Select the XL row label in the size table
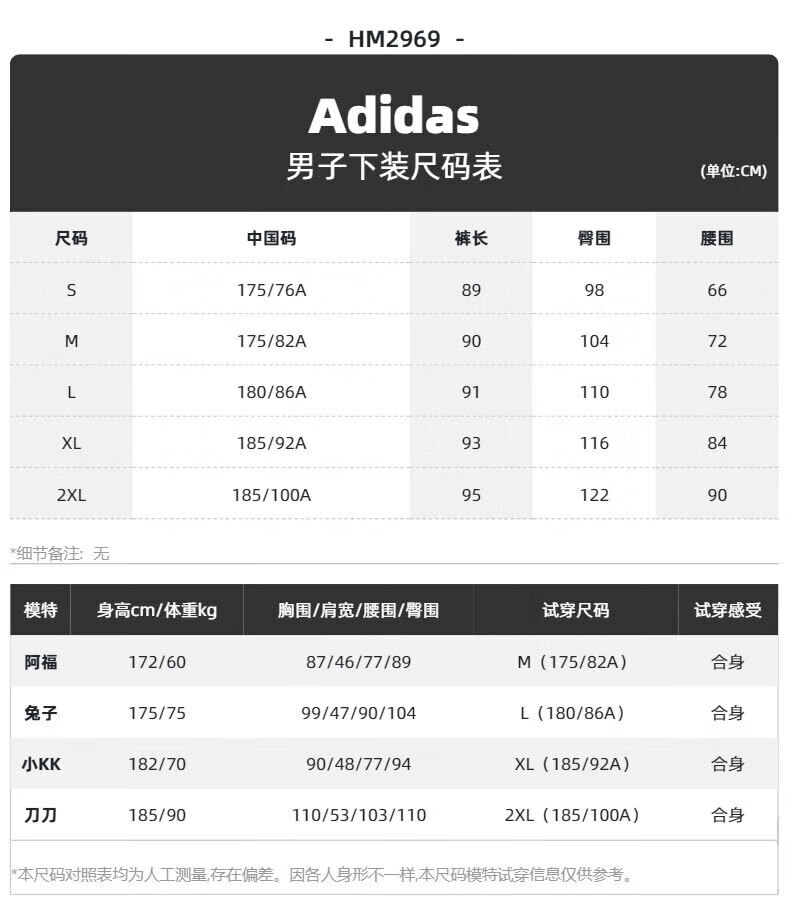Viewport: 790px width, 916px height. click(x=71, y=443)
